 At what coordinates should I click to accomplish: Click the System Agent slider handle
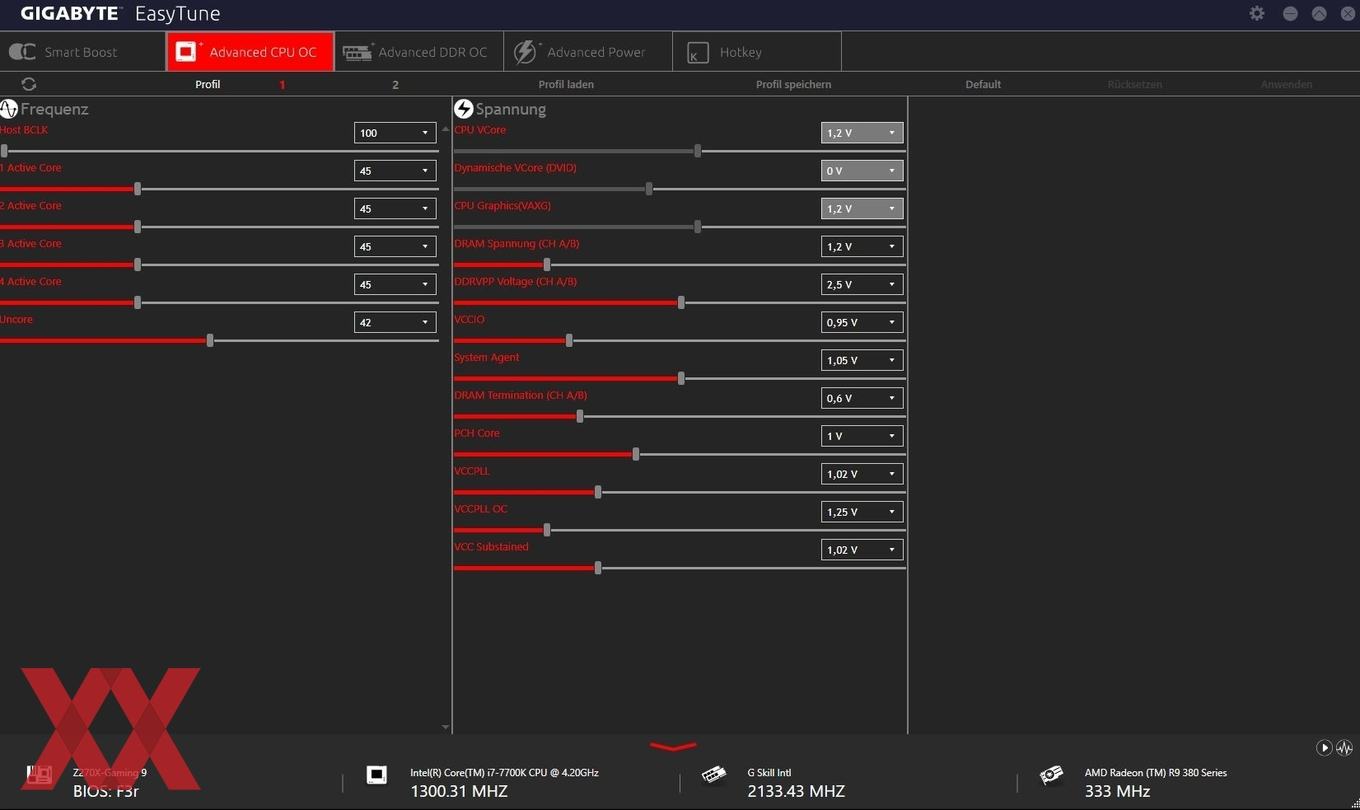(681, 378)
